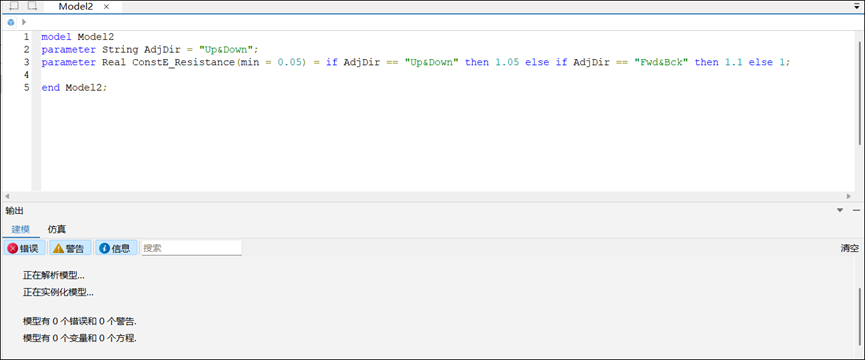Screen dimensions: 865x360
Task: Click the blue cube model icon
Action: (x=10, y=23)
